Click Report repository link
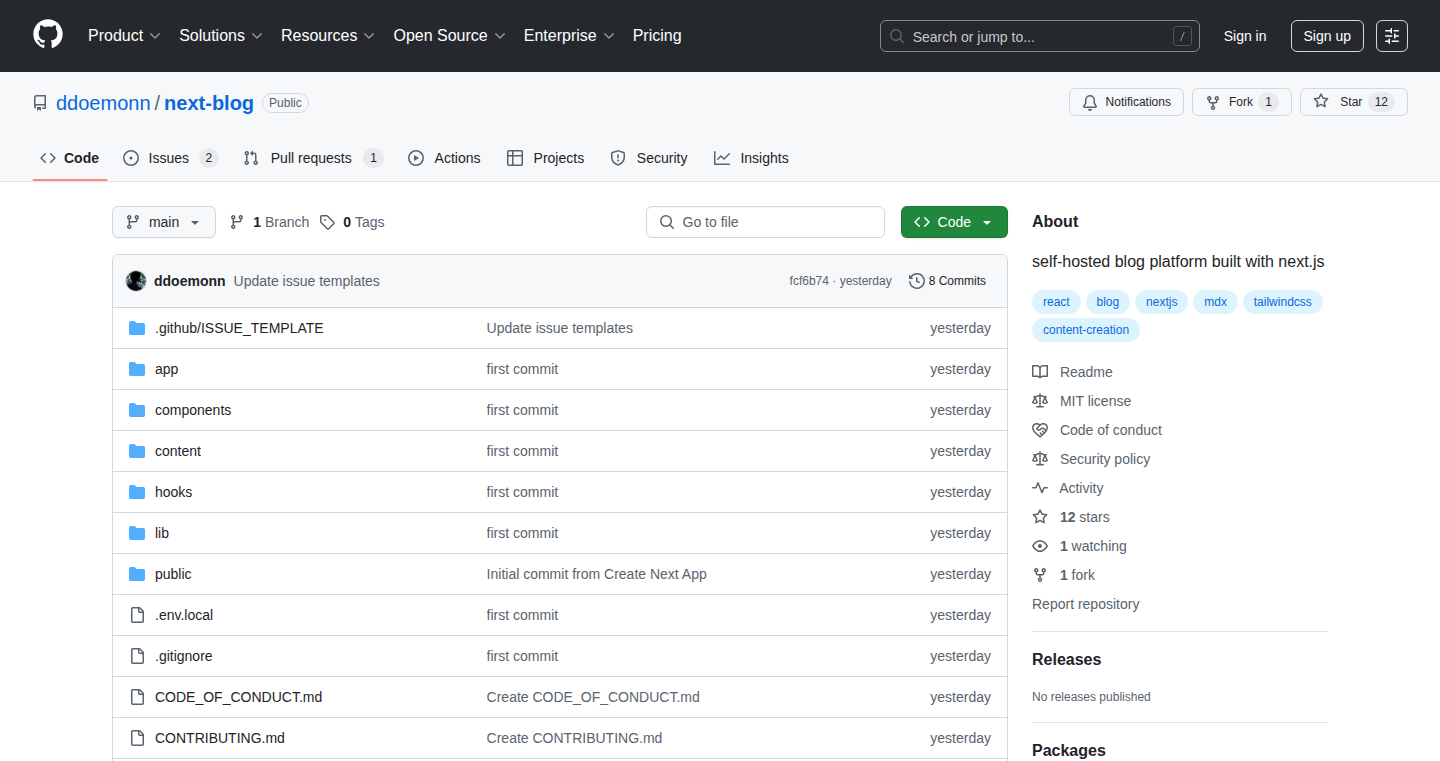 pos(1086,604)
